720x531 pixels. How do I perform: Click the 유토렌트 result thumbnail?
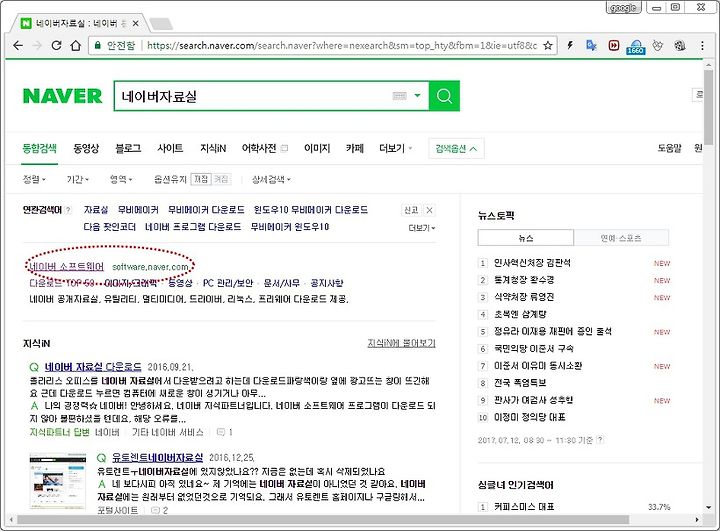(x=57, y=481)
